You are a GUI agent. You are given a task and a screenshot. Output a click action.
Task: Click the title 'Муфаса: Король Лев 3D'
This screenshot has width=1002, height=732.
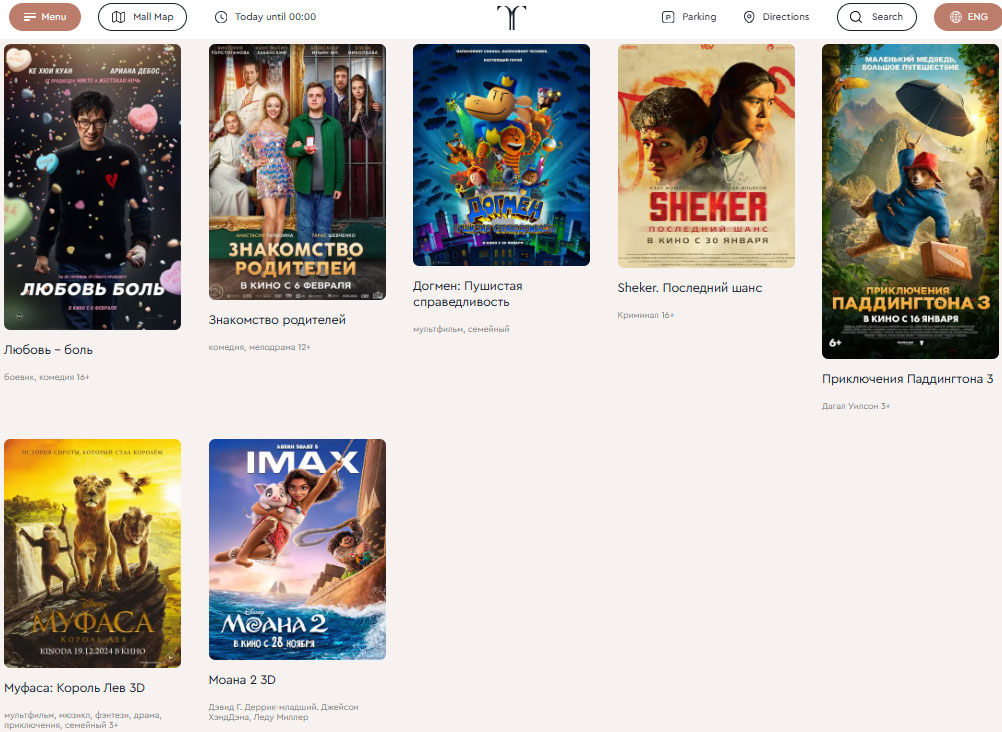75,688
